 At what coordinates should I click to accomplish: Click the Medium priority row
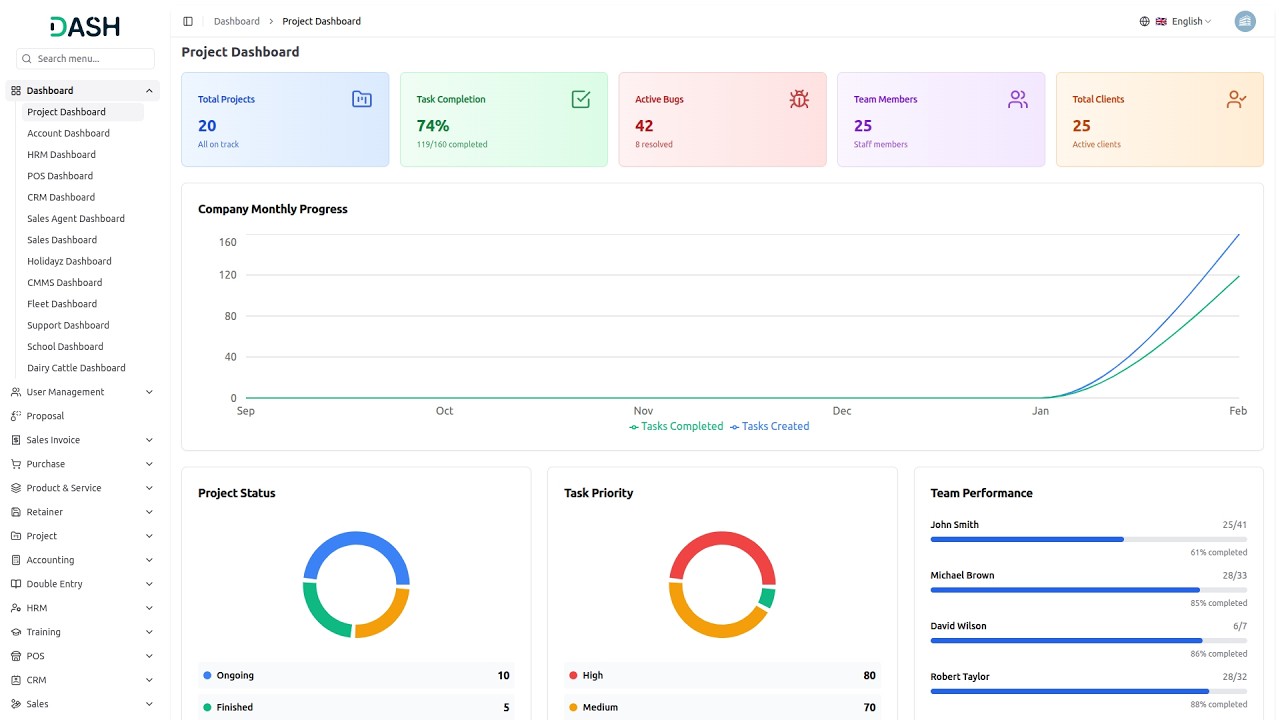[x=722, y=707]
